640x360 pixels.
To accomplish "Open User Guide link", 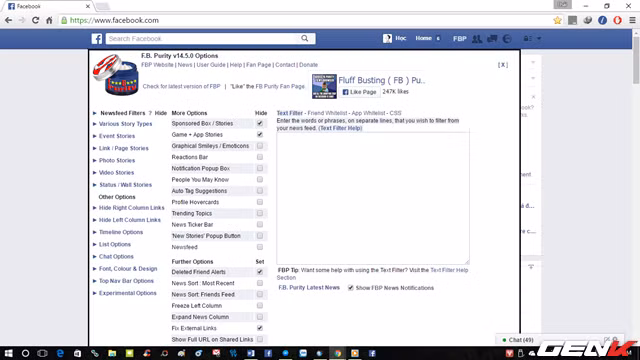I will point(211,65).
